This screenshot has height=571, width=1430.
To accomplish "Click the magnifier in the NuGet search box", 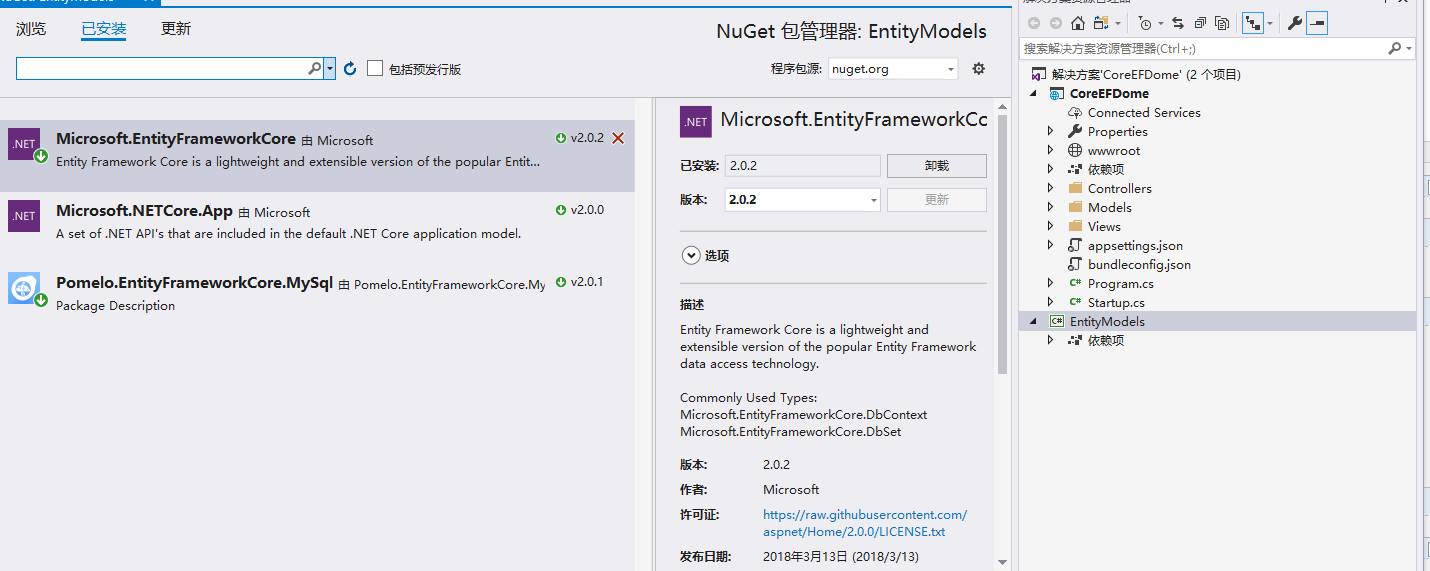I will (314, 68).
